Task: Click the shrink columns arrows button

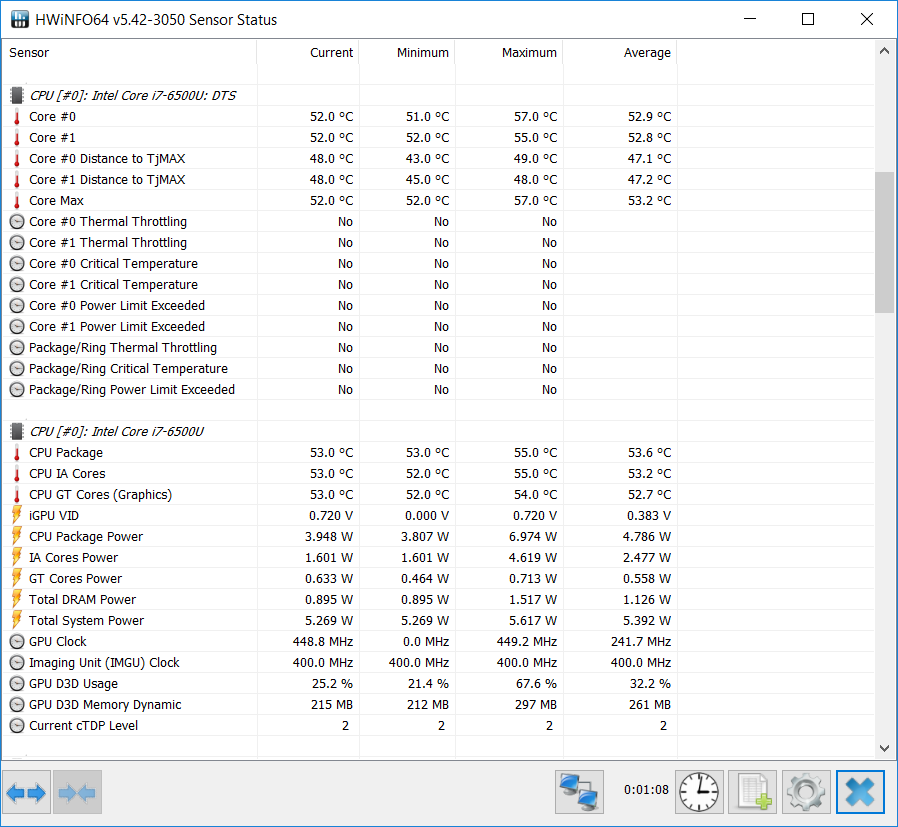Action: (x=77, y=794)
